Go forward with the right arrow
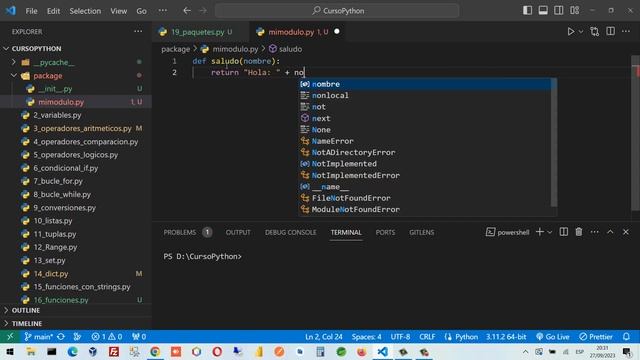640x360 pixels. coord(203,11)
